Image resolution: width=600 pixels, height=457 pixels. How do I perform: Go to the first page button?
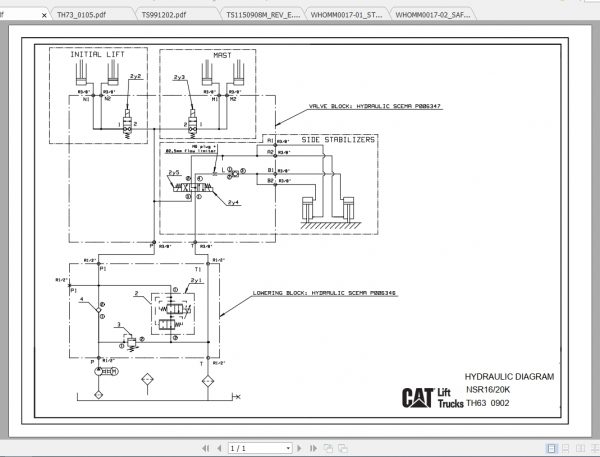click(x=205, y=448)
